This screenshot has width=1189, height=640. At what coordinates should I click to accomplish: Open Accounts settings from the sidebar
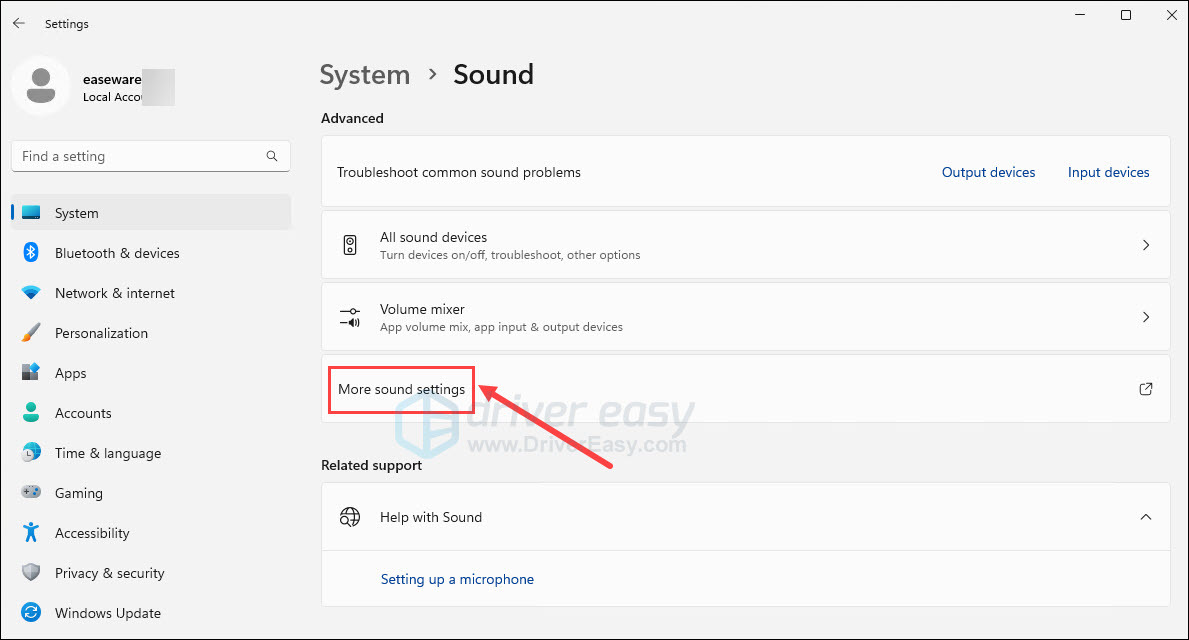(x=83, y=413)
